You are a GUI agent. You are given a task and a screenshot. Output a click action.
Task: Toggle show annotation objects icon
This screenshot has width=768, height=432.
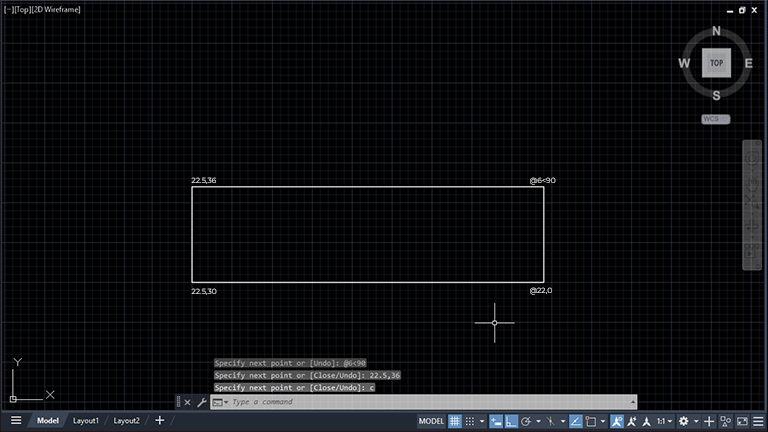coord(617,421)
